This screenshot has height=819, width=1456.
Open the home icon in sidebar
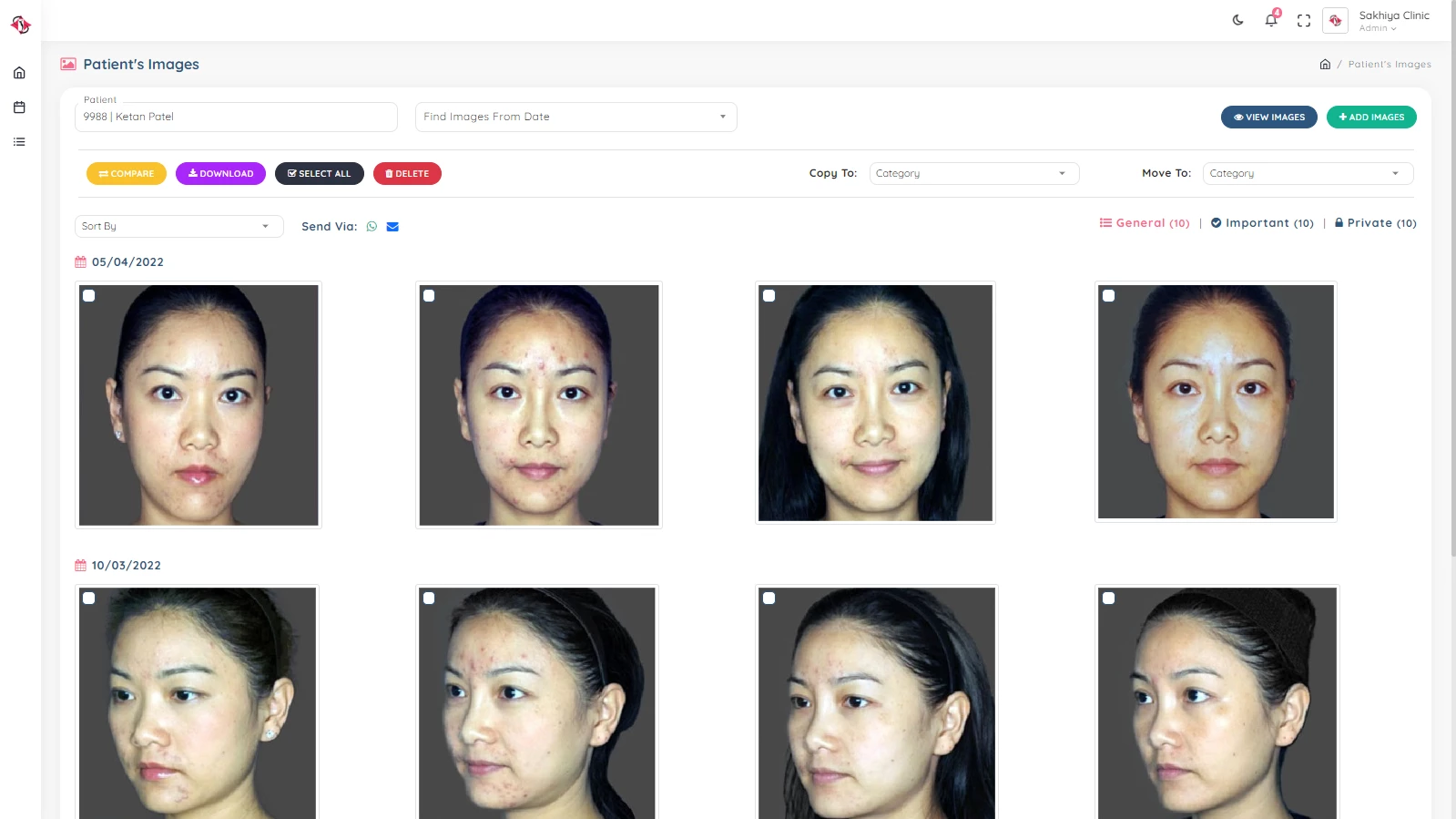click(19, 73)
